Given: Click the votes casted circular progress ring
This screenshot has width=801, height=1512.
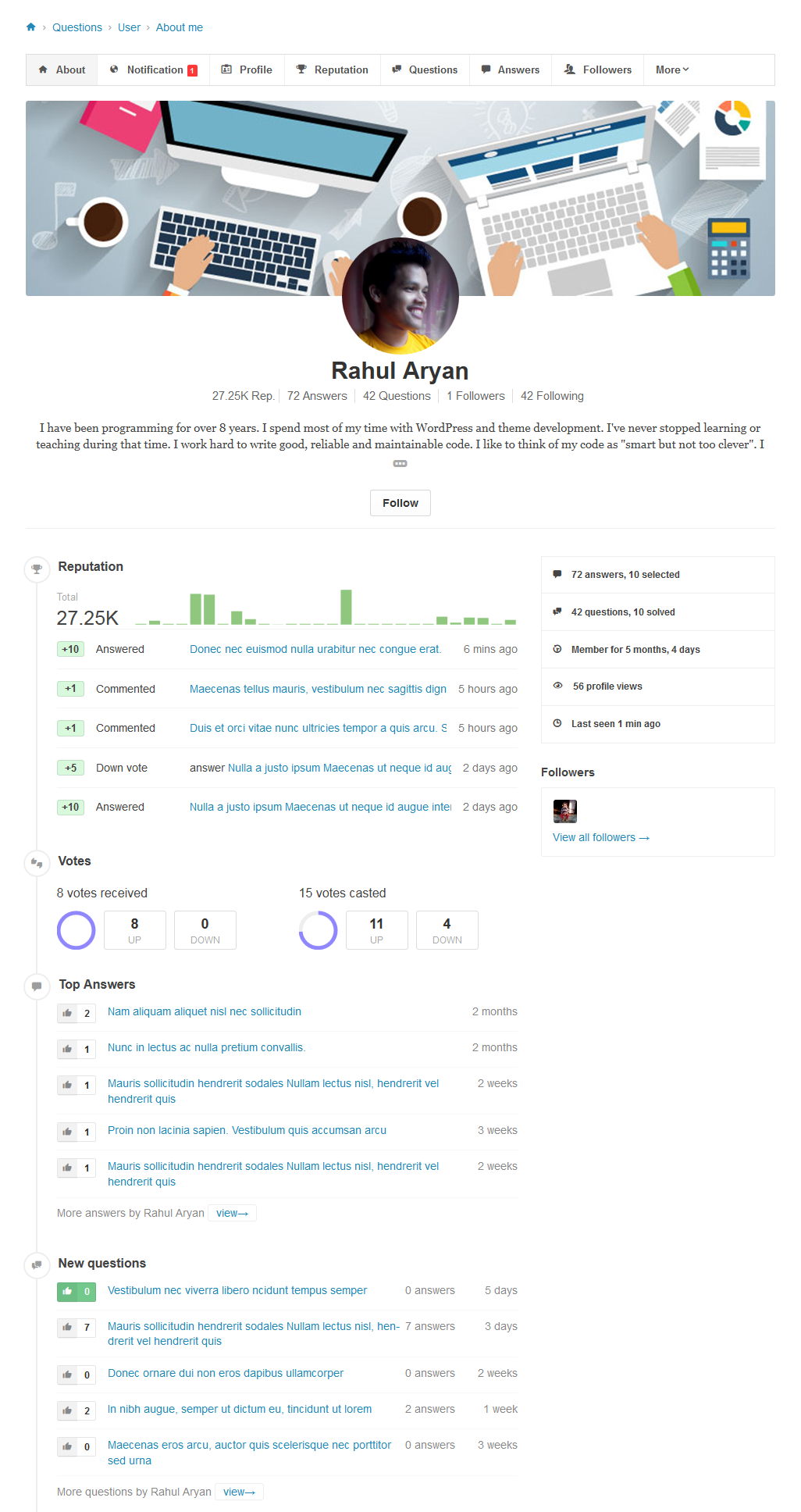Looking at the screenshot, I should pyautogui.click(x=319, y=930).
